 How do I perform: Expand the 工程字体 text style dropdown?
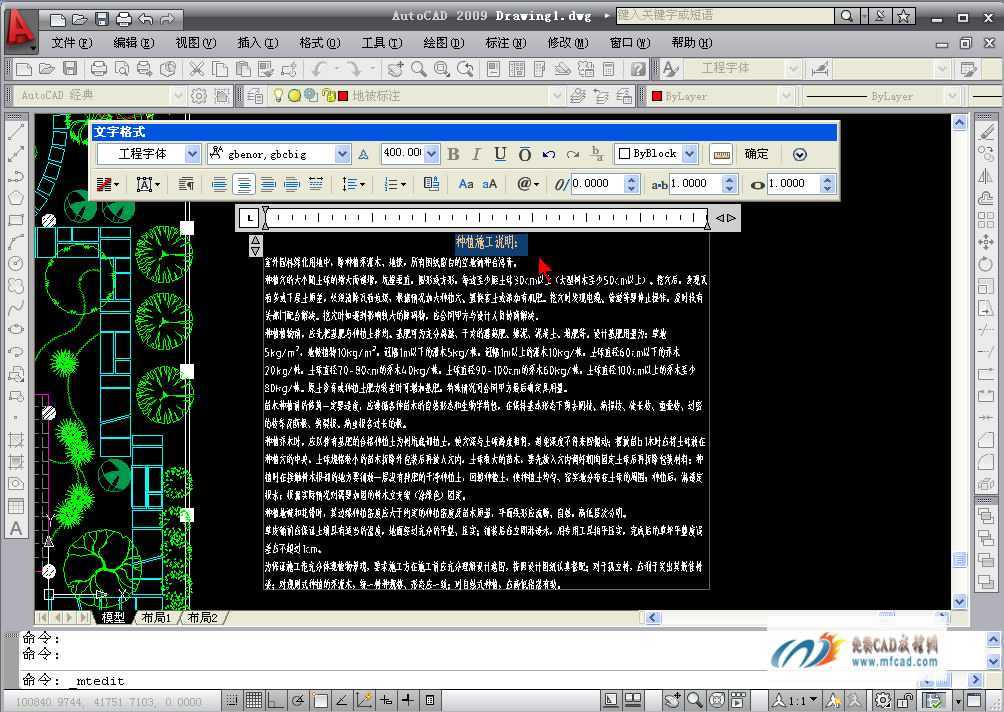pos(192,154)
